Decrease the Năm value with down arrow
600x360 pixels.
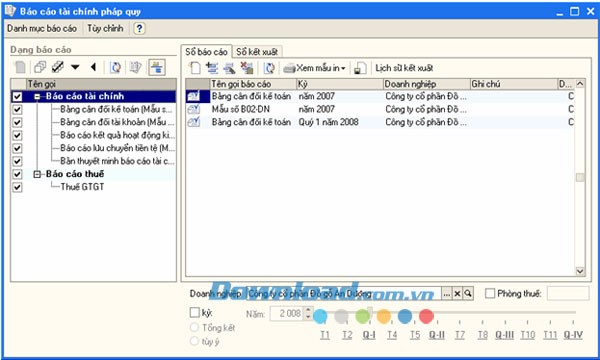(308, 317)
